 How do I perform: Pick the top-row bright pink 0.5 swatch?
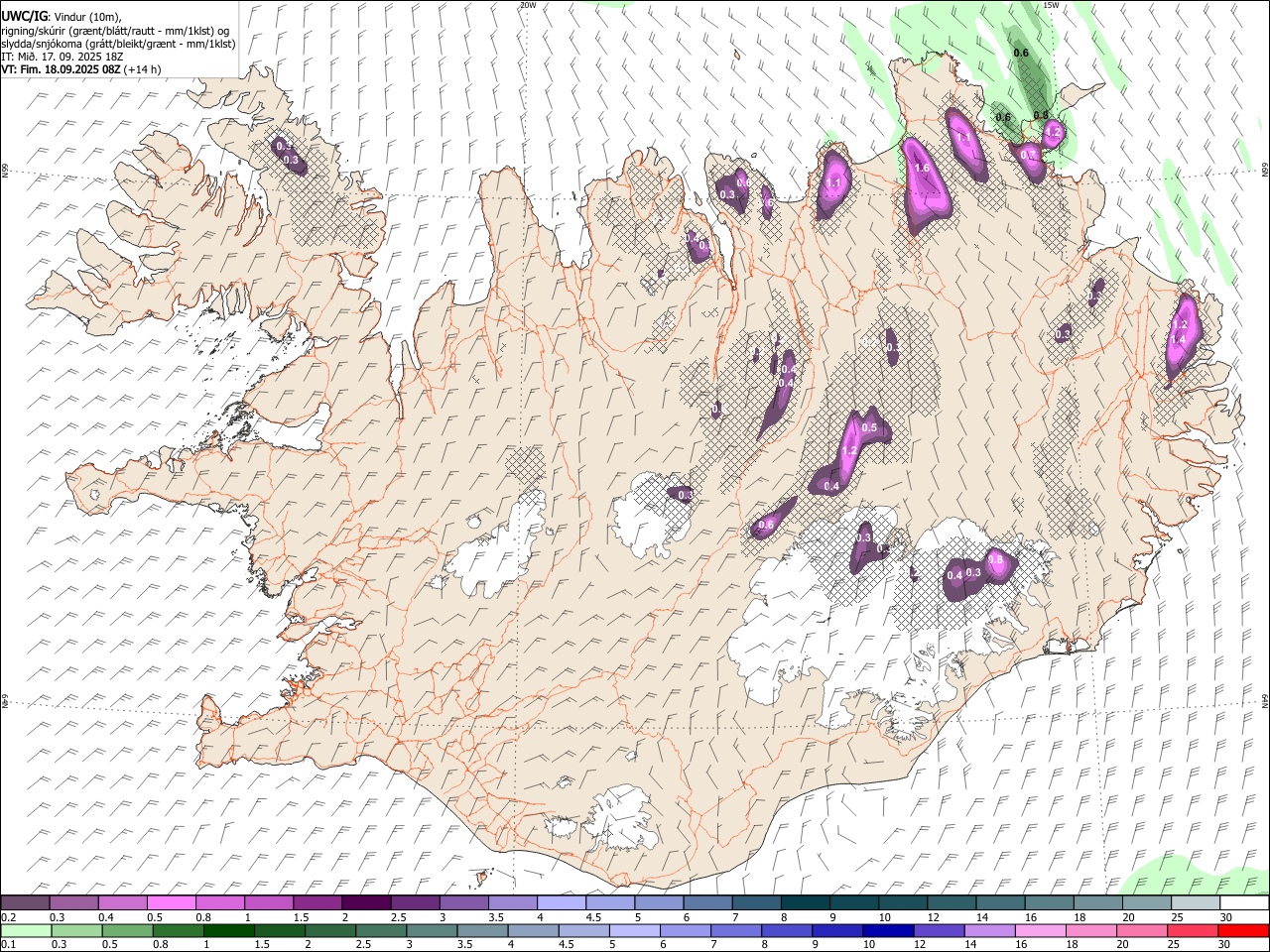pos(171,903)
